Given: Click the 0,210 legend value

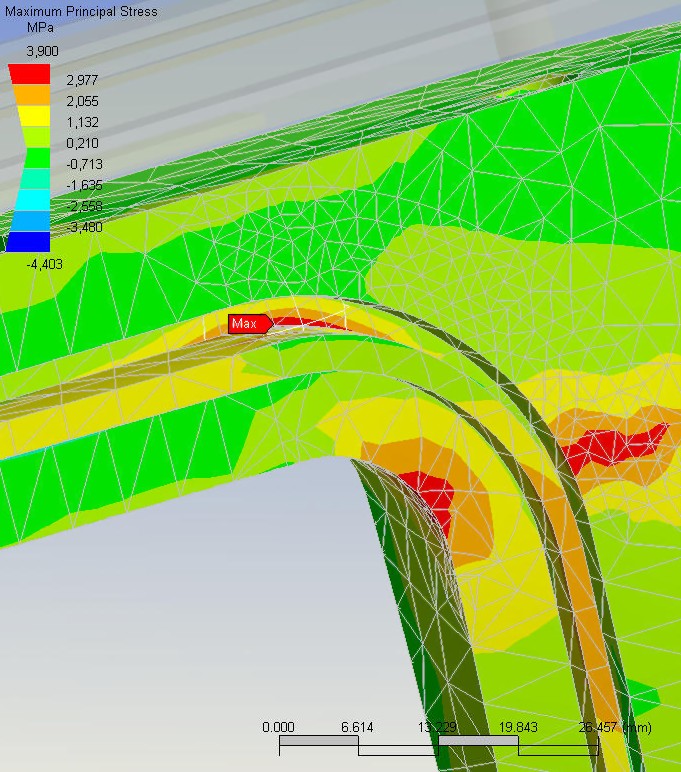Looking at the screenshot, I should (83, 143).
